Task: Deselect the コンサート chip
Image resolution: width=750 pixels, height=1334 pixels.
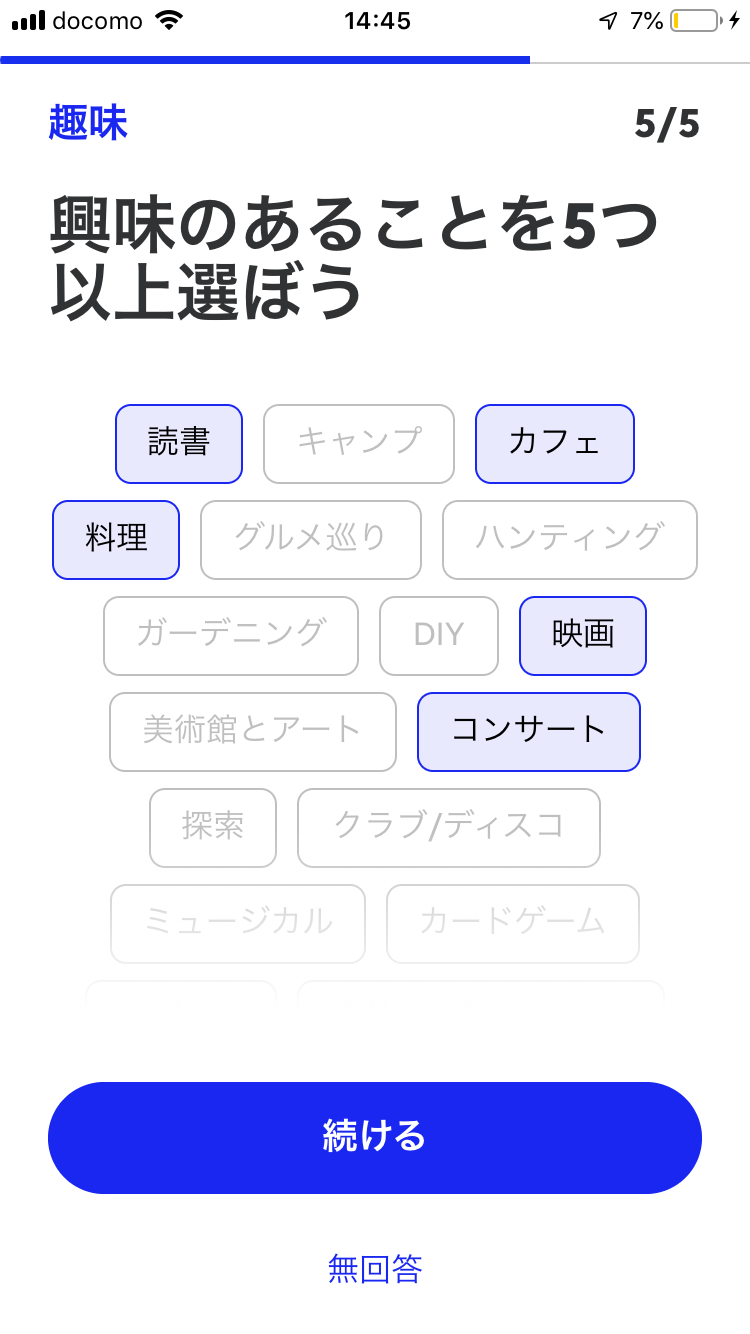Action: [528, 731]
